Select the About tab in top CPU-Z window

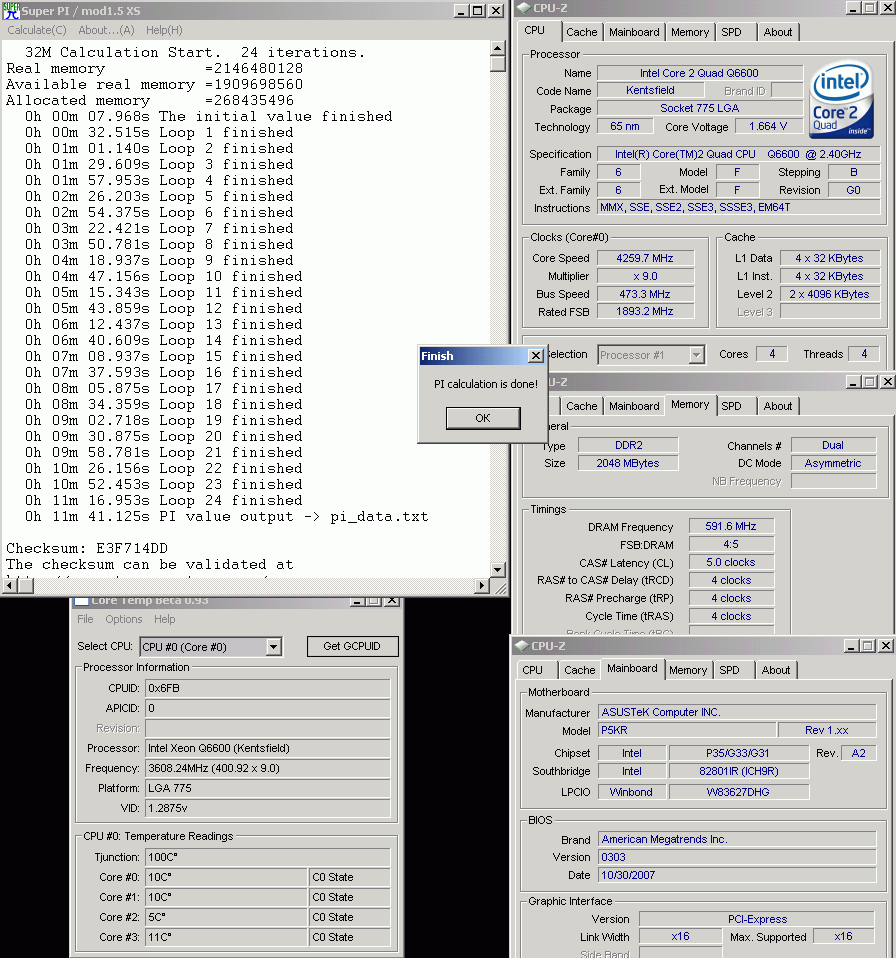(x=778, y=32)
